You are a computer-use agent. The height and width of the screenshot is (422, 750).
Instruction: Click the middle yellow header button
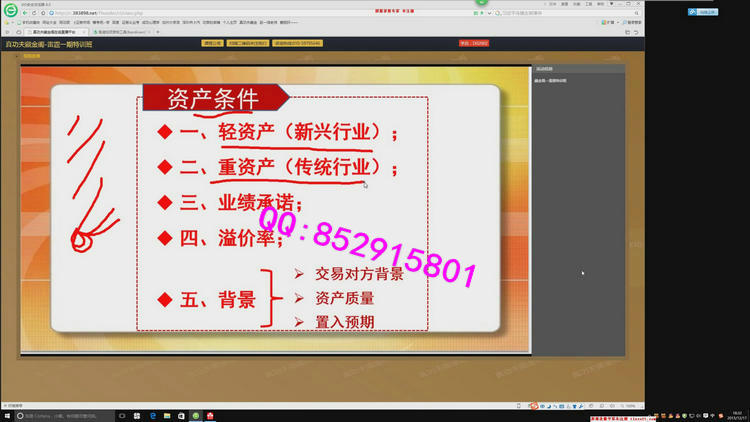click(x=247, y=44)
